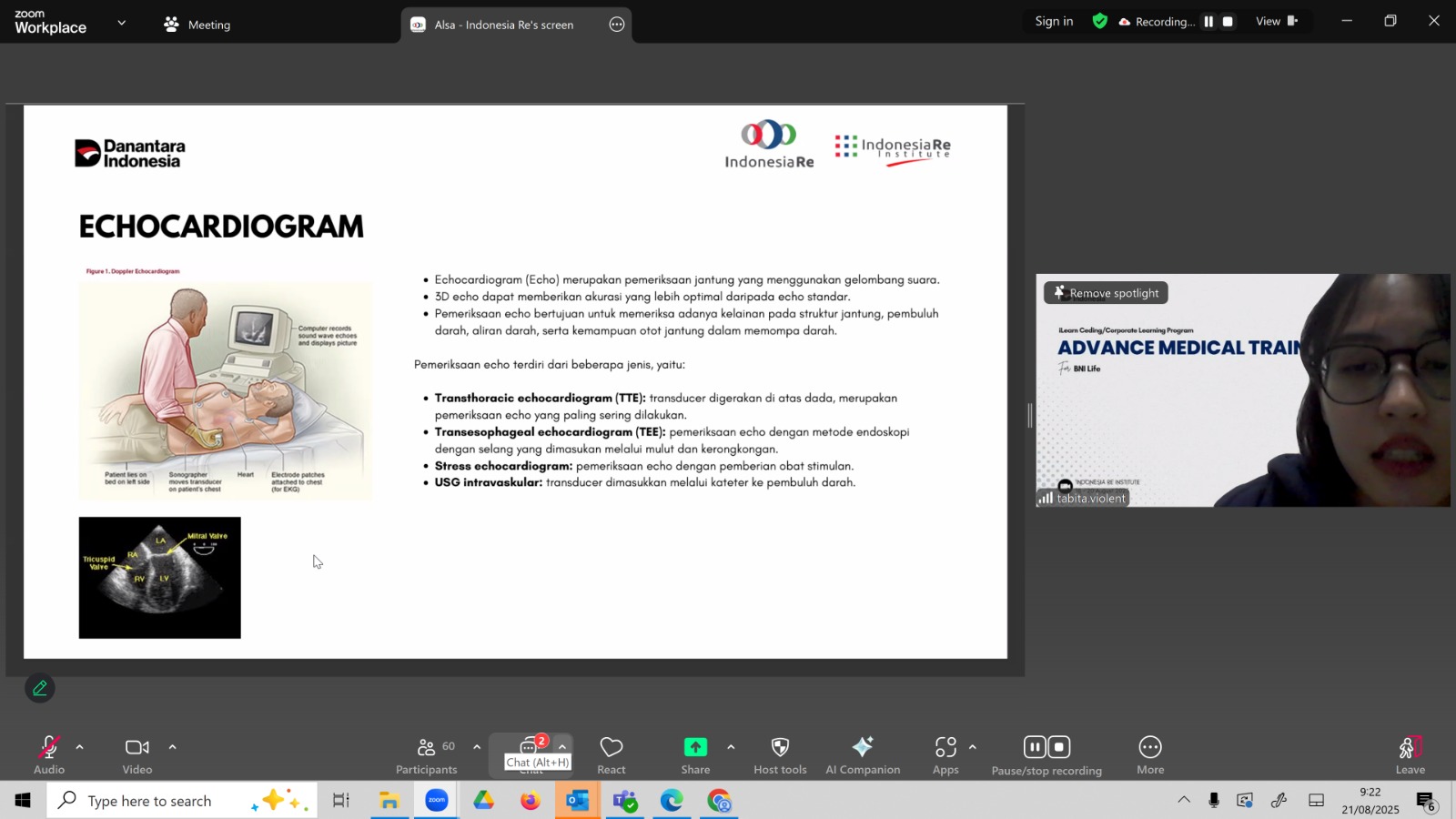Switch to the Meeting tab
Screen dimensions: 1456x819
tap(197, 25)
